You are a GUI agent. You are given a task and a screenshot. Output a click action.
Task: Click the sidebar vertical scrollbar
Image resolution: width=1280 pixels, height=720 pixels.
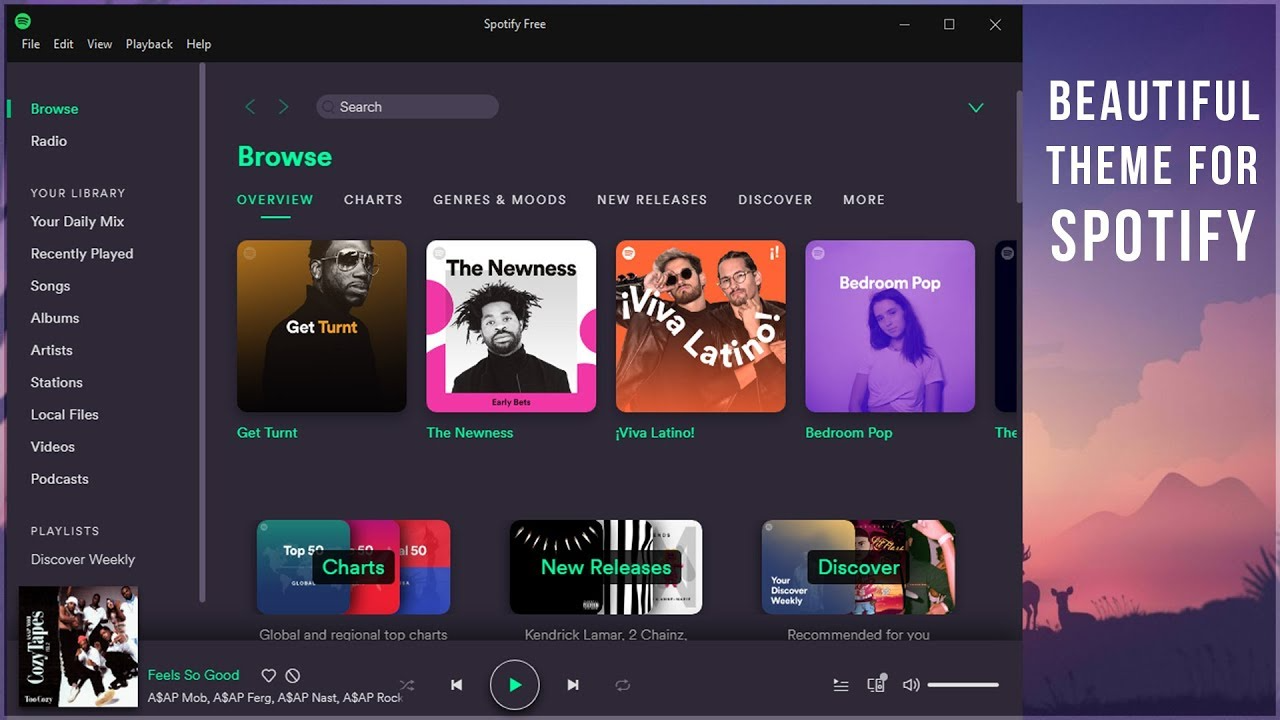point(202,330)
